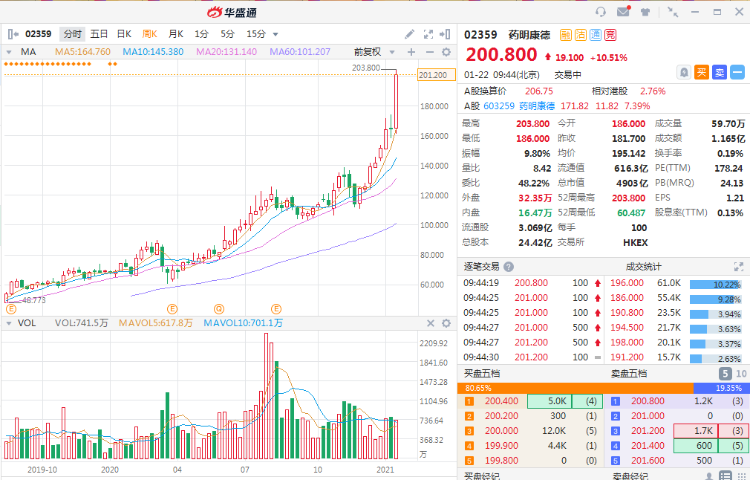Switch to the 五日 five-day tab
This screenshot has height=480, width=750.
(99, 34)
